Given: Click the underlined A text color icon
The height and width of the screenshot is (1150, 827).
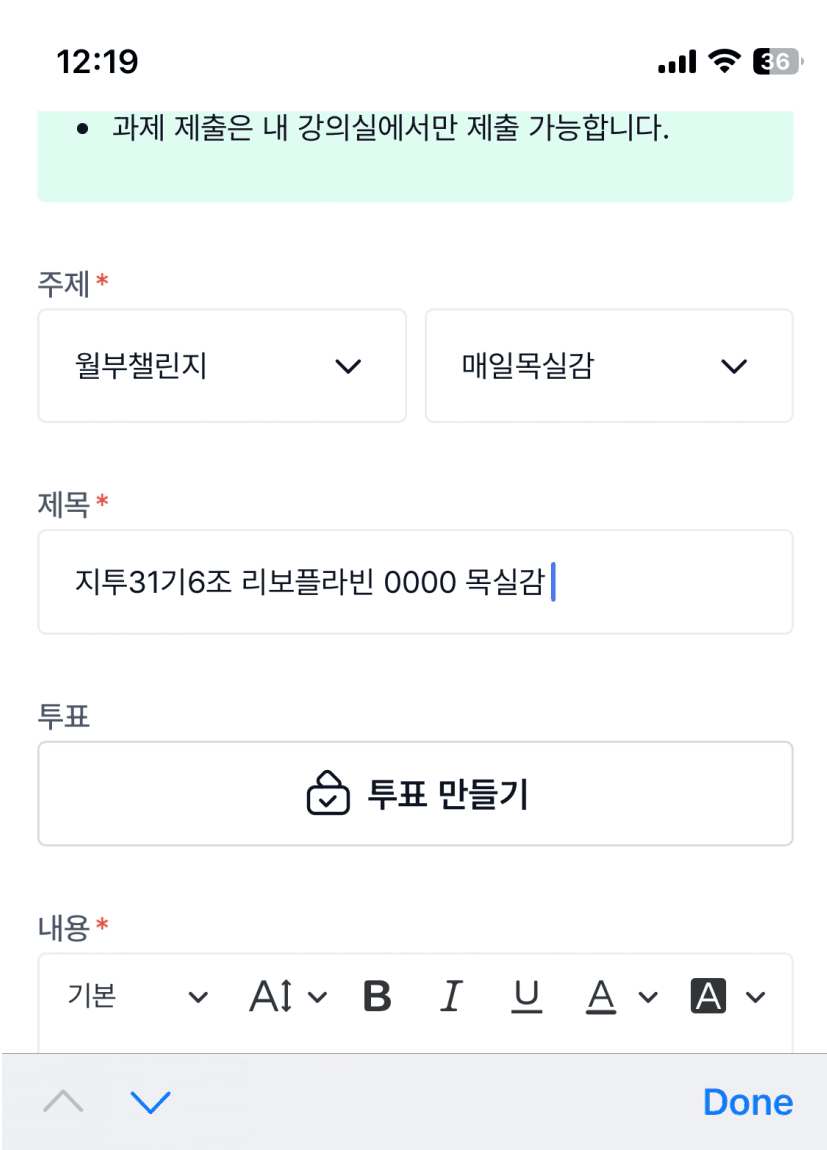Looking at the screenshot, I should (x=600, y=996).
